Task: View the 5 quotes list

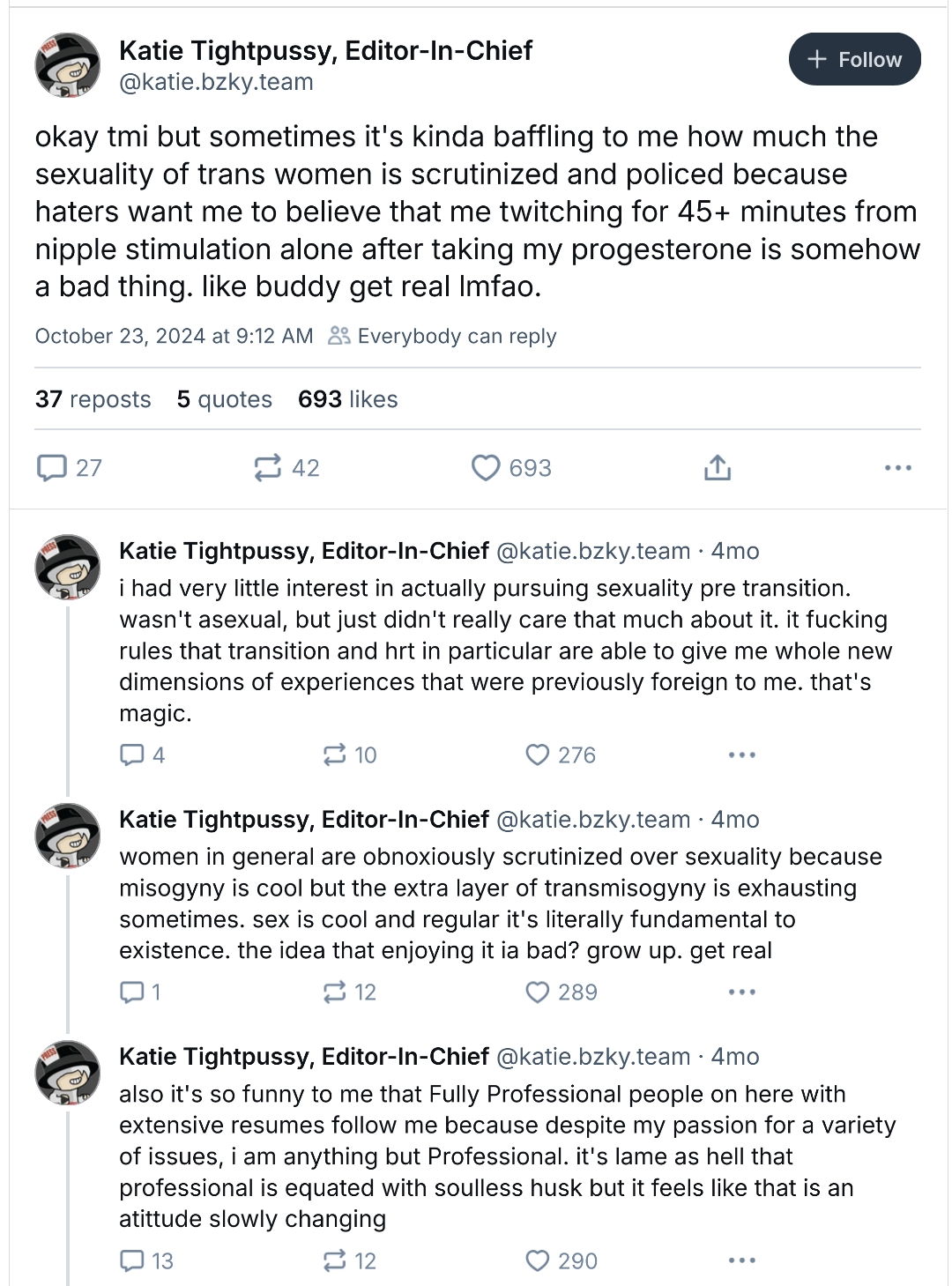Action: (x=224, y=399)
